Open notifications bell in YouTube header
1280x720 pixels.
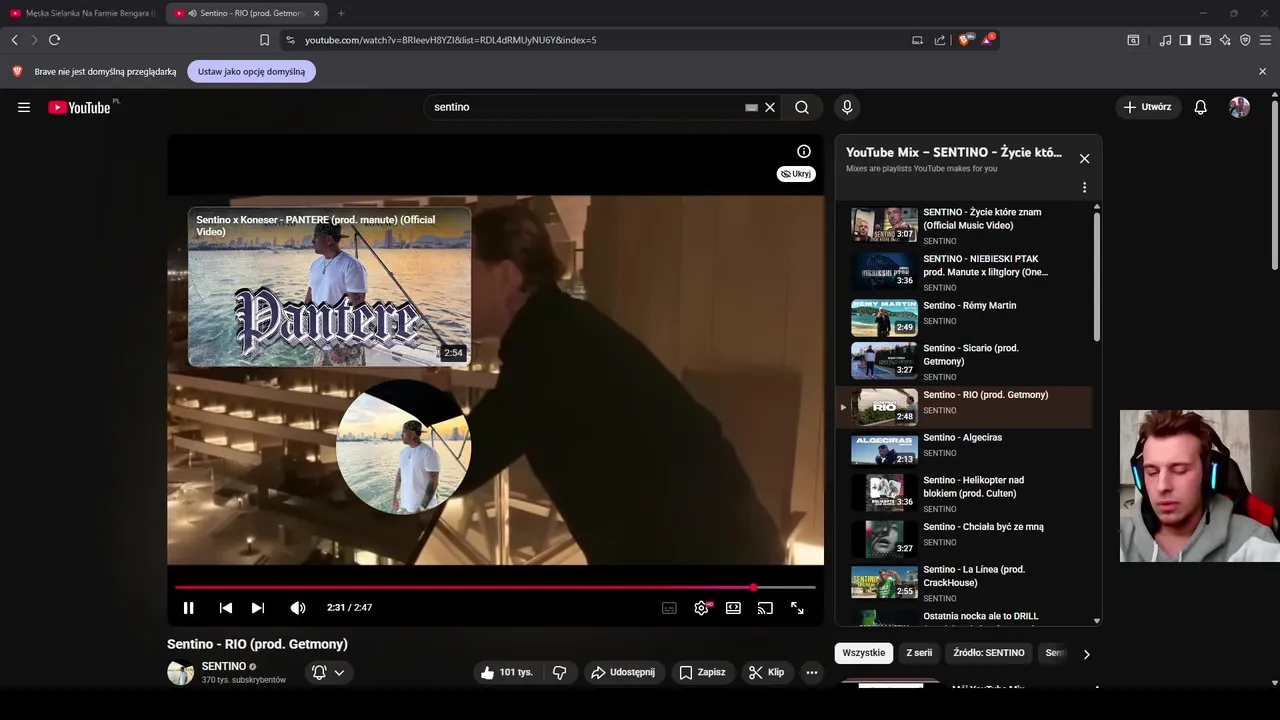pos(1201,107)
